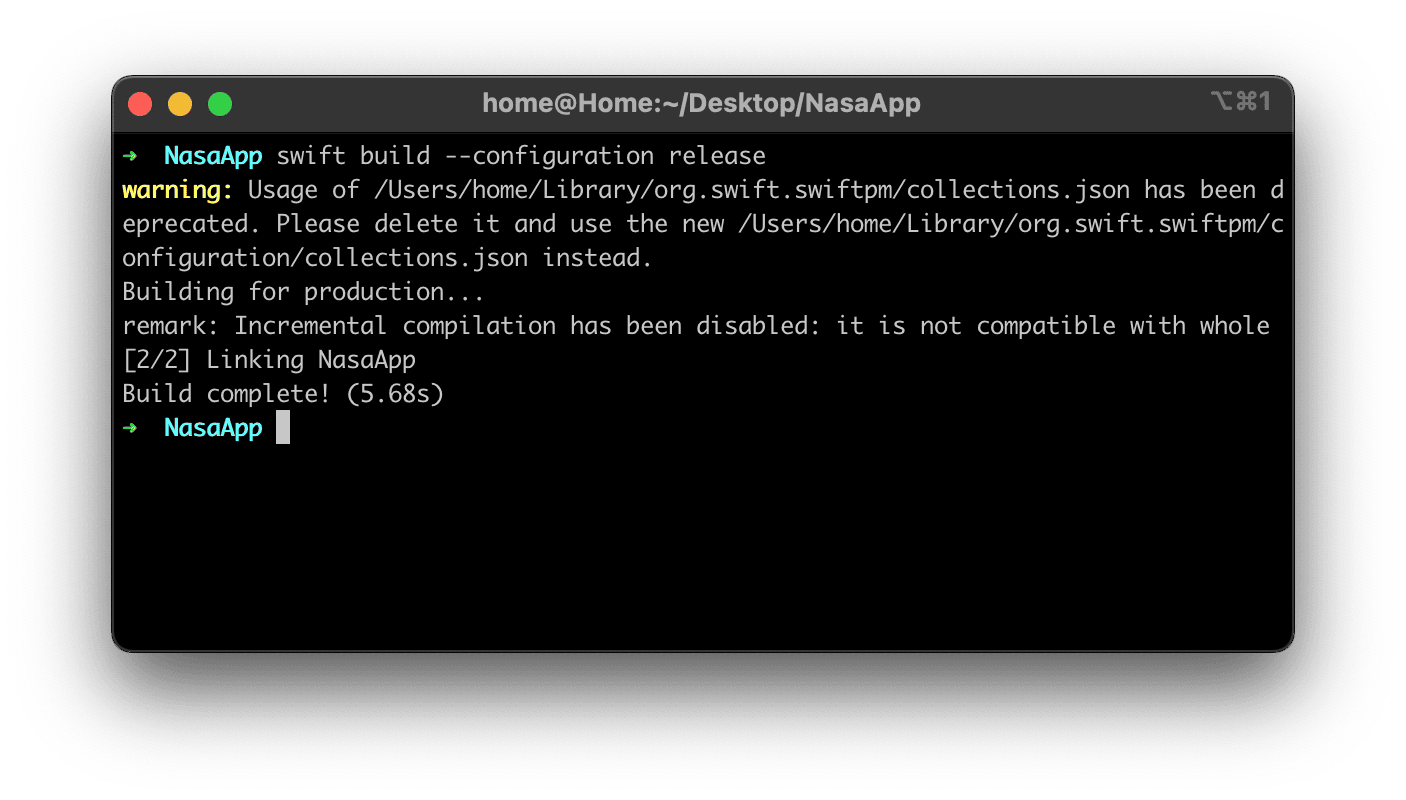Click the Build complete! (5.68s) line
Viewport: 1406px width, 800px height.
coord(283,394)
